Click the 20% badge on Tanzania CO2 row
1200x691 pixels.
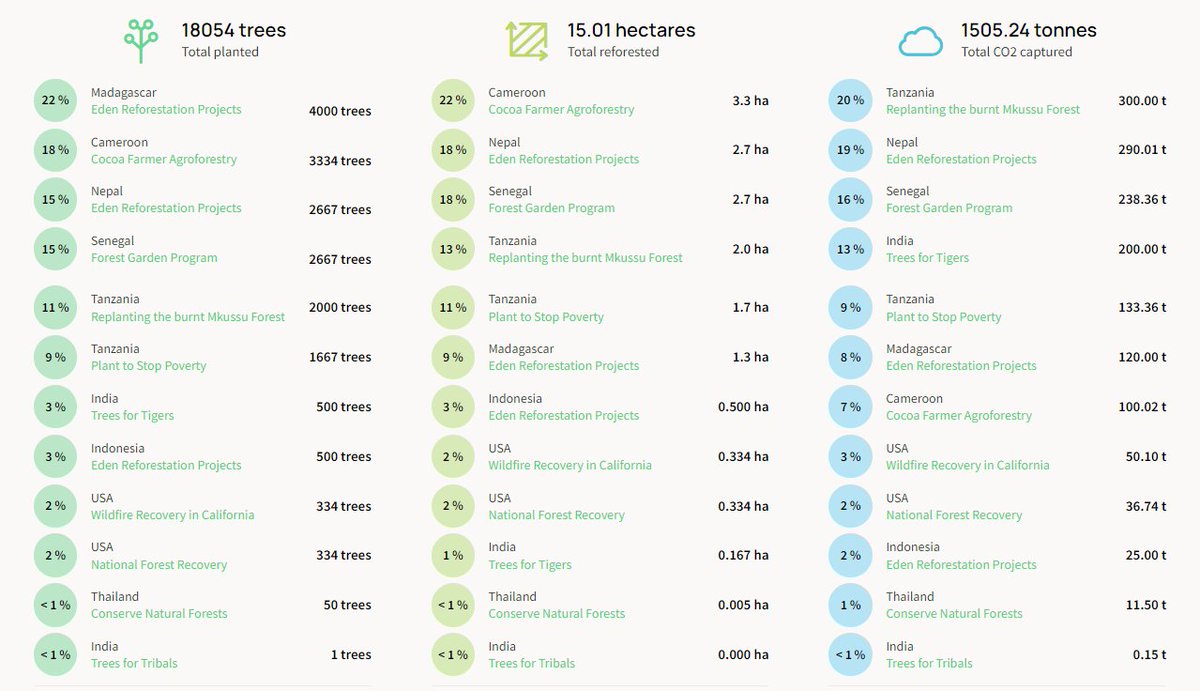click(x=851, y=100)
